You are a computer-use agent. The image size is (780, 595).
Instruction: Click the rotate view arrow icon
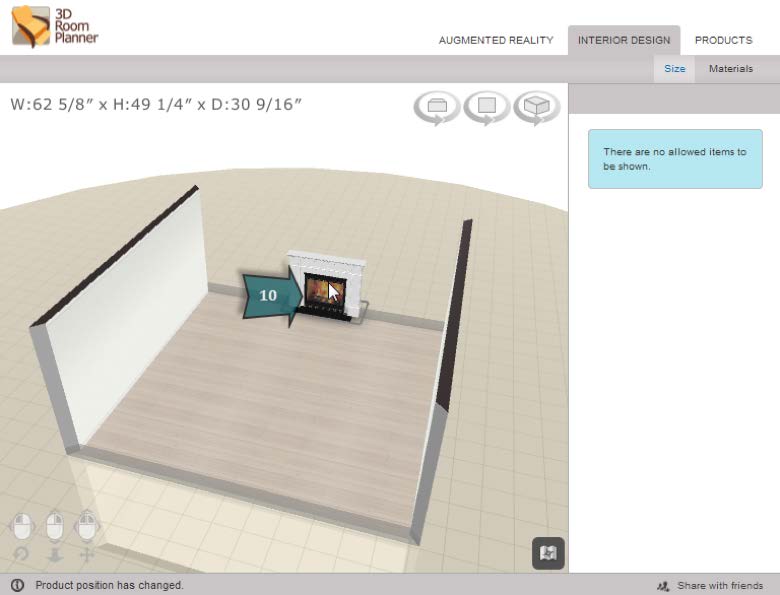(21, 554)
